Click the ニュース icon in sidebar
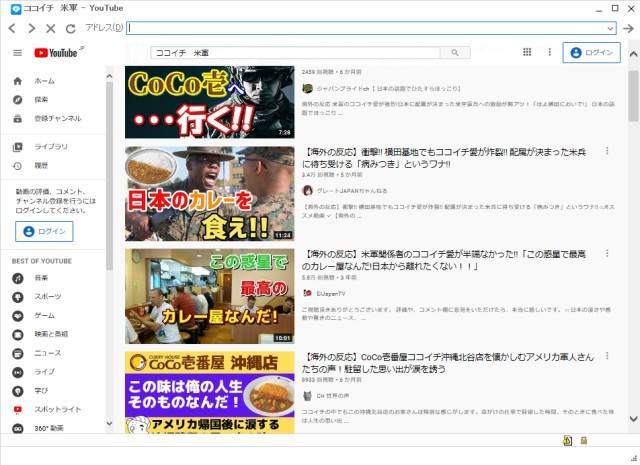This screenshot has height=465, width=640. pos(18,353)
